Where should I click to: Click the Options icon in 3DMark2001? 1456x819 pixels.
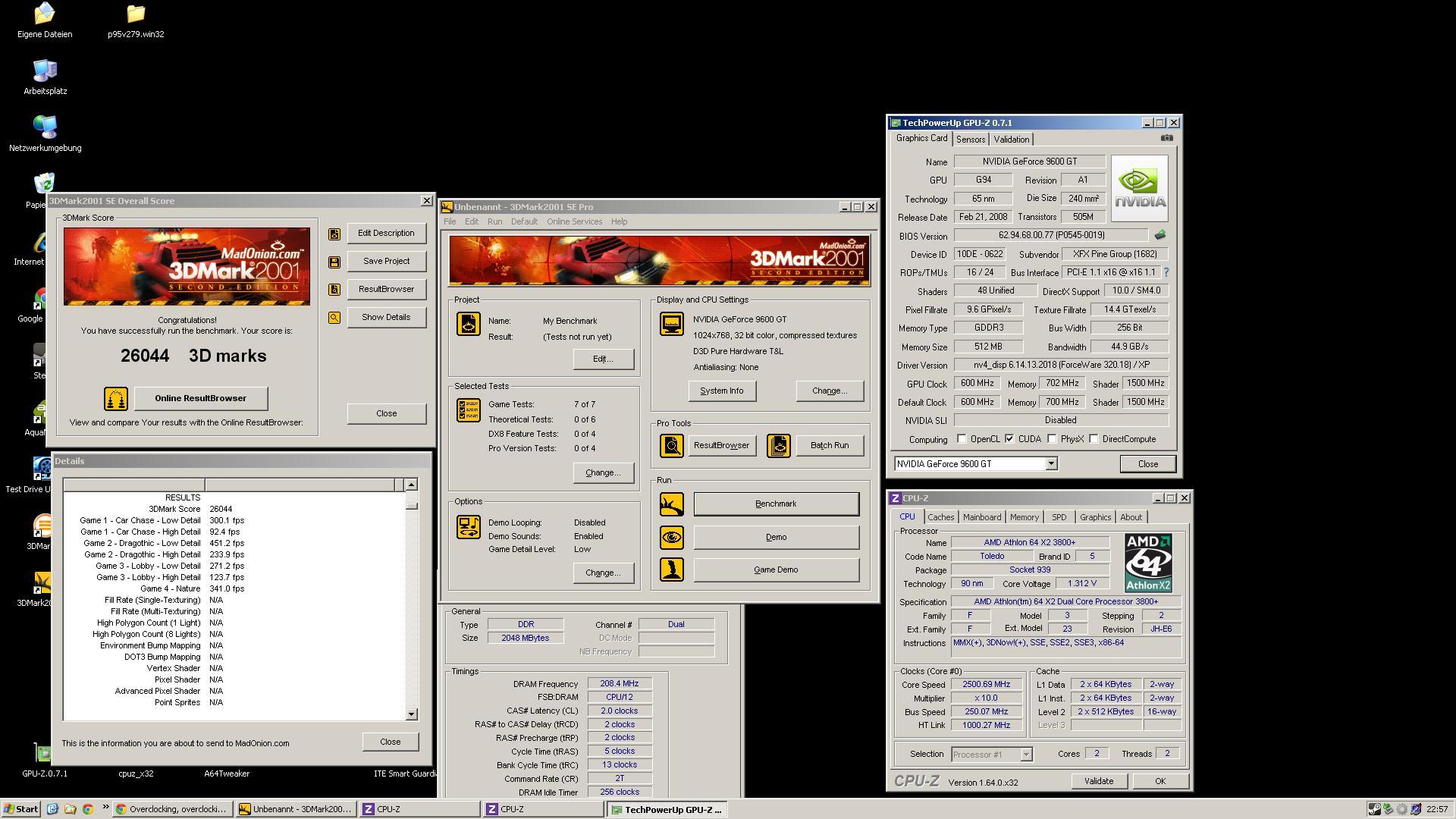tap(469, 527)
